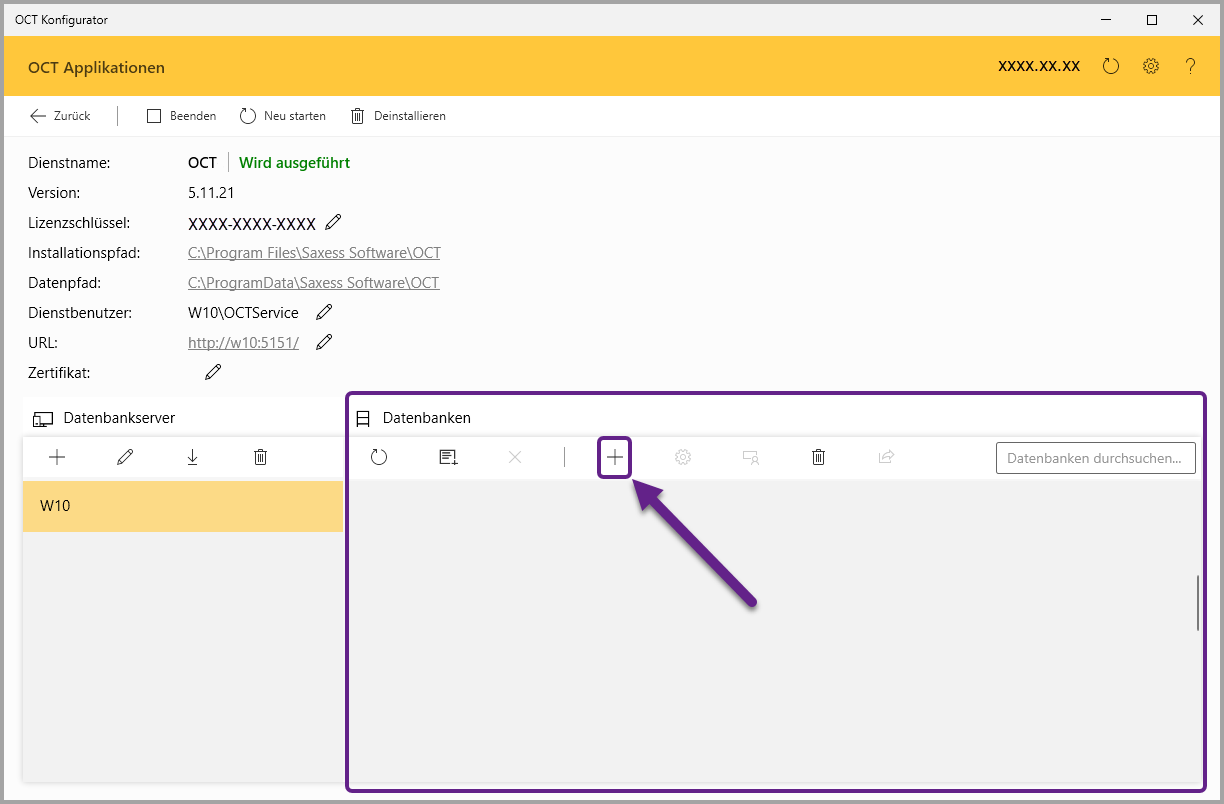Image resolution: width=1224 pixels, height=804 pixels.
Task: Delete the selected database via trash icon
Action: [x=818, y=457]
